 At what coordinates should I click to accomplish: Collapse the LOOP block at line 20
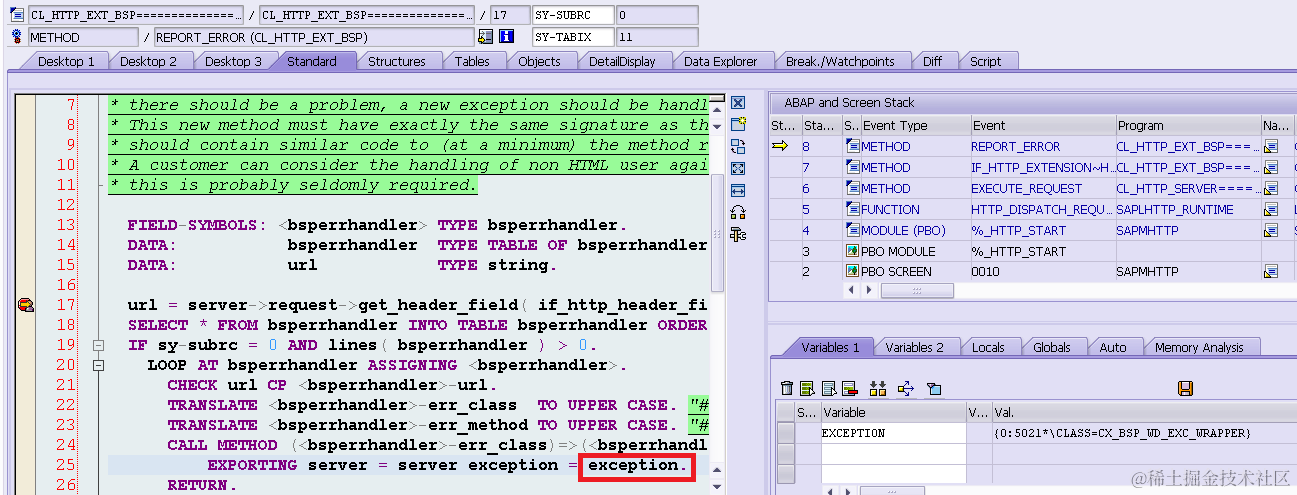(98, 365)
